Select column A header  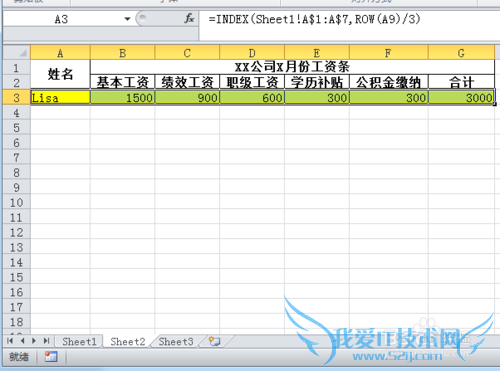point(60,53)
